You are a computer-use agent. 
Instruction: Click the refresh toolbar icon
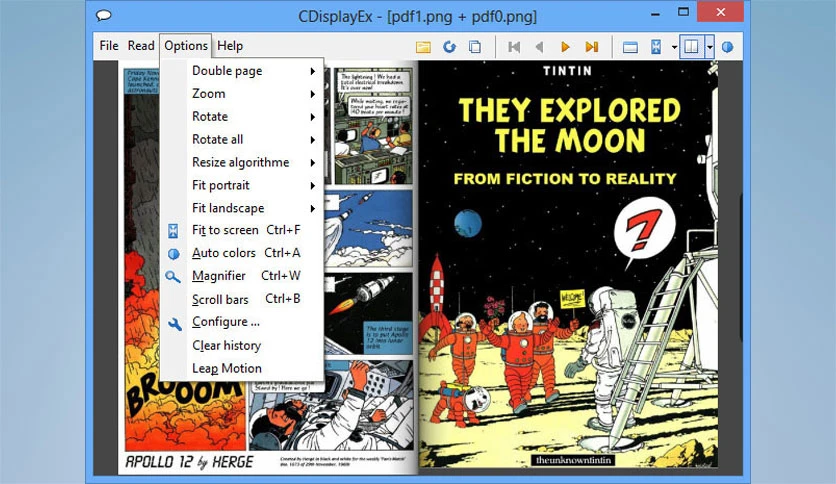tap(449, 47)
